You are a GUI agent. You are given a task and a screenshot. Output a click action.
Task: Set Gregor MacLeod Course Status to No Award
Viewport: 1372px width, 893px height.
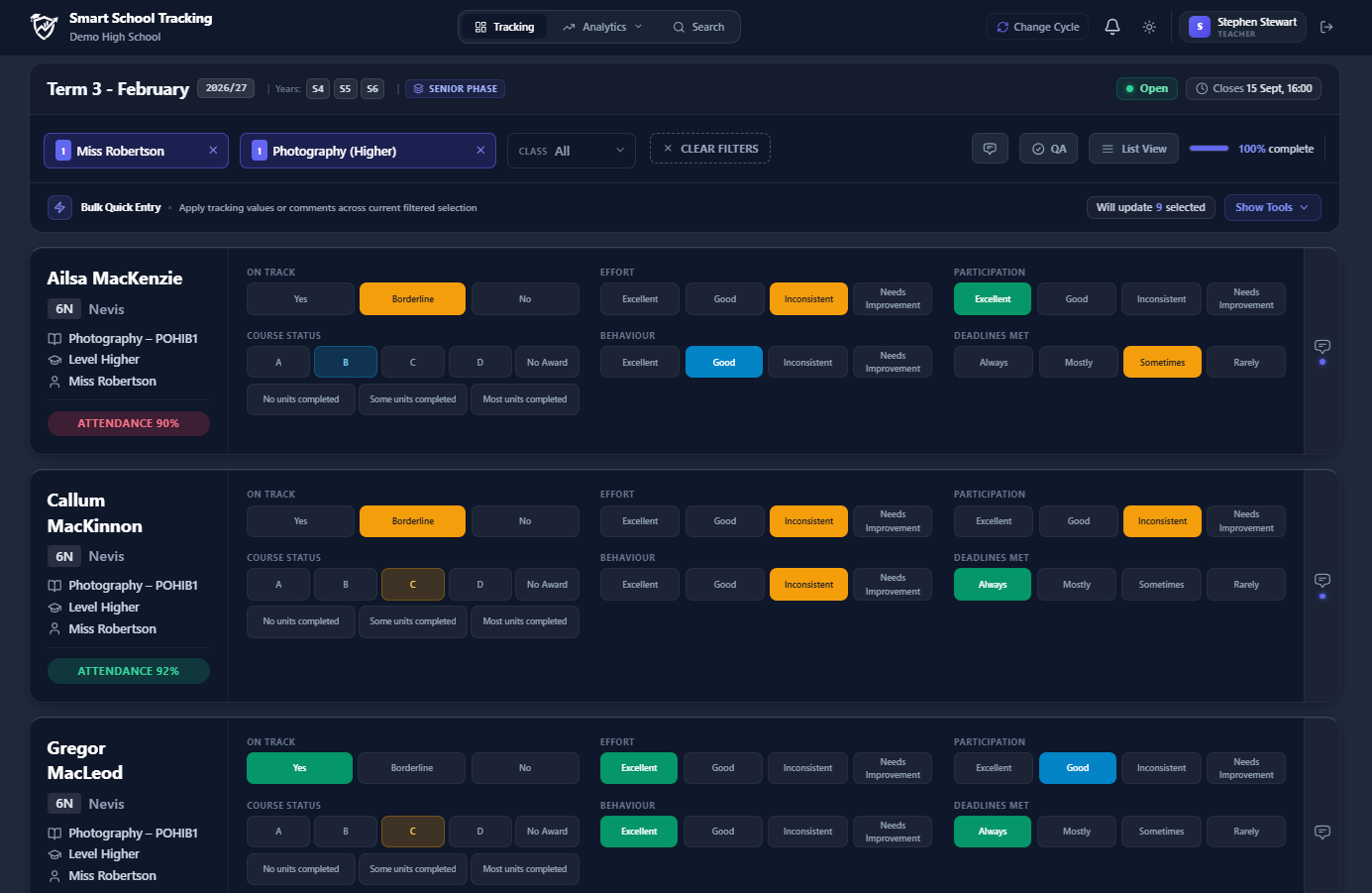coord(547,832)
